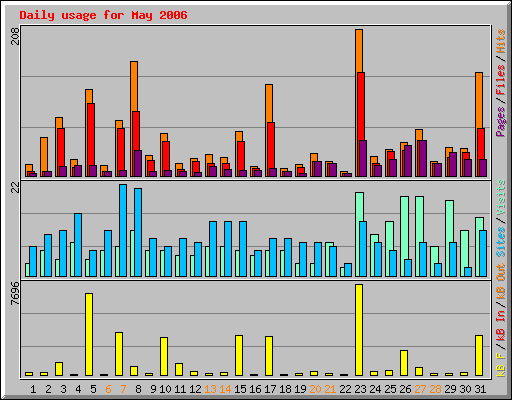Click the orange day 7 weekend label

coord(123,389)
